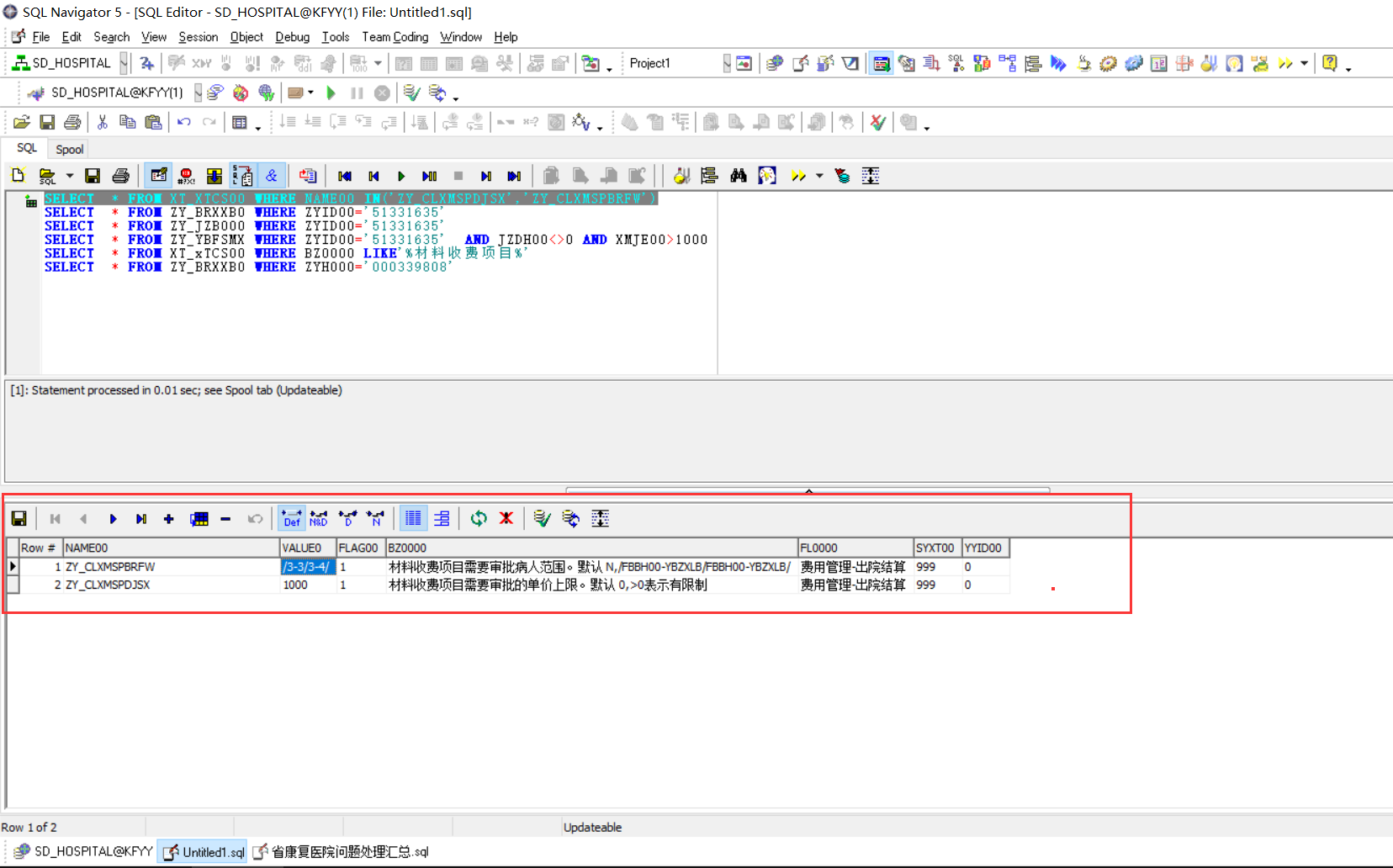Jump to last record in results grid
Screen dimensions: 1393x868
(141, 519)
